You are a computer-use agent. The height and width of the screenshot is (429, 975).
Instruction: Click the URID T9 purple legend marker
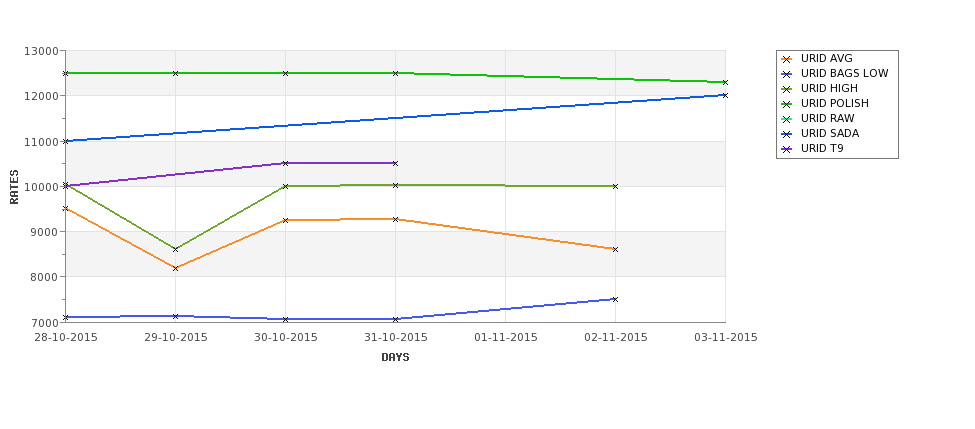coord(787,149)
